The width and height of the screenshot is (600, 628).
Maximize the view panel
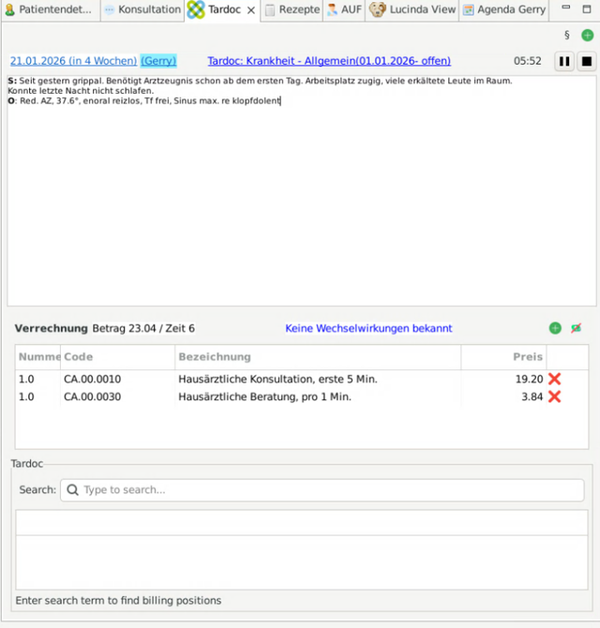[587, 9]
